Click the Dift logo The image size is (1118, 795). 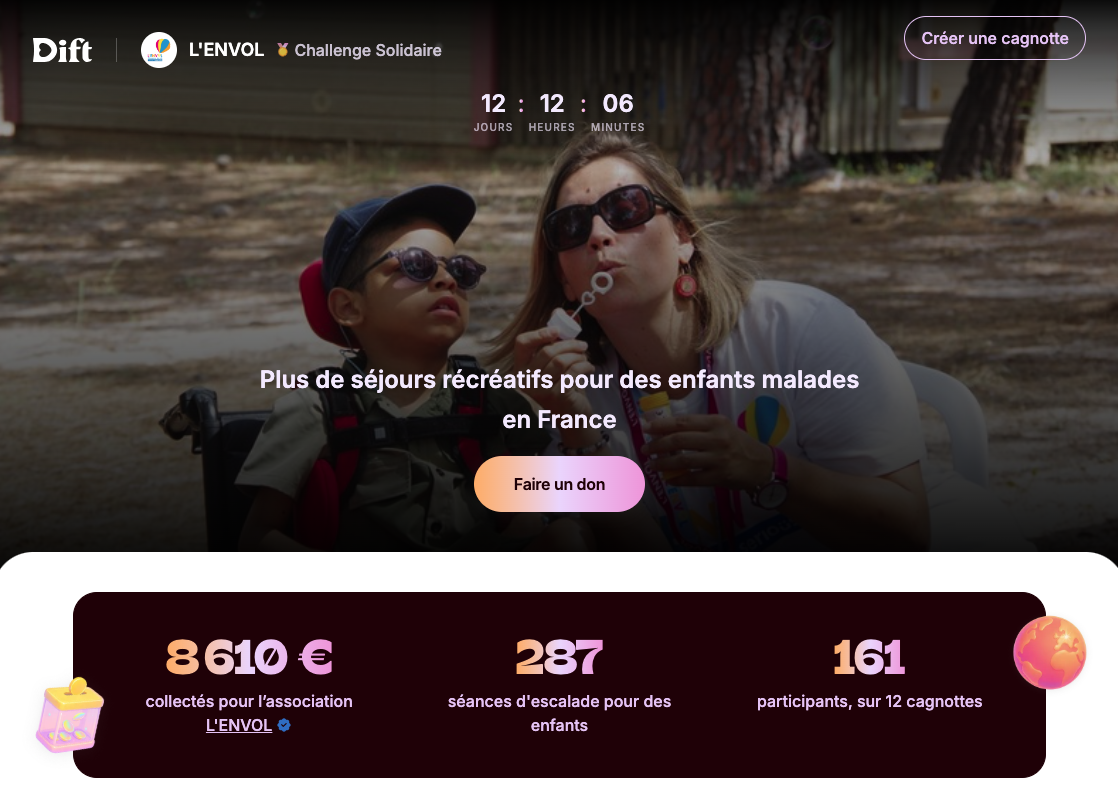tap(62, 50)
